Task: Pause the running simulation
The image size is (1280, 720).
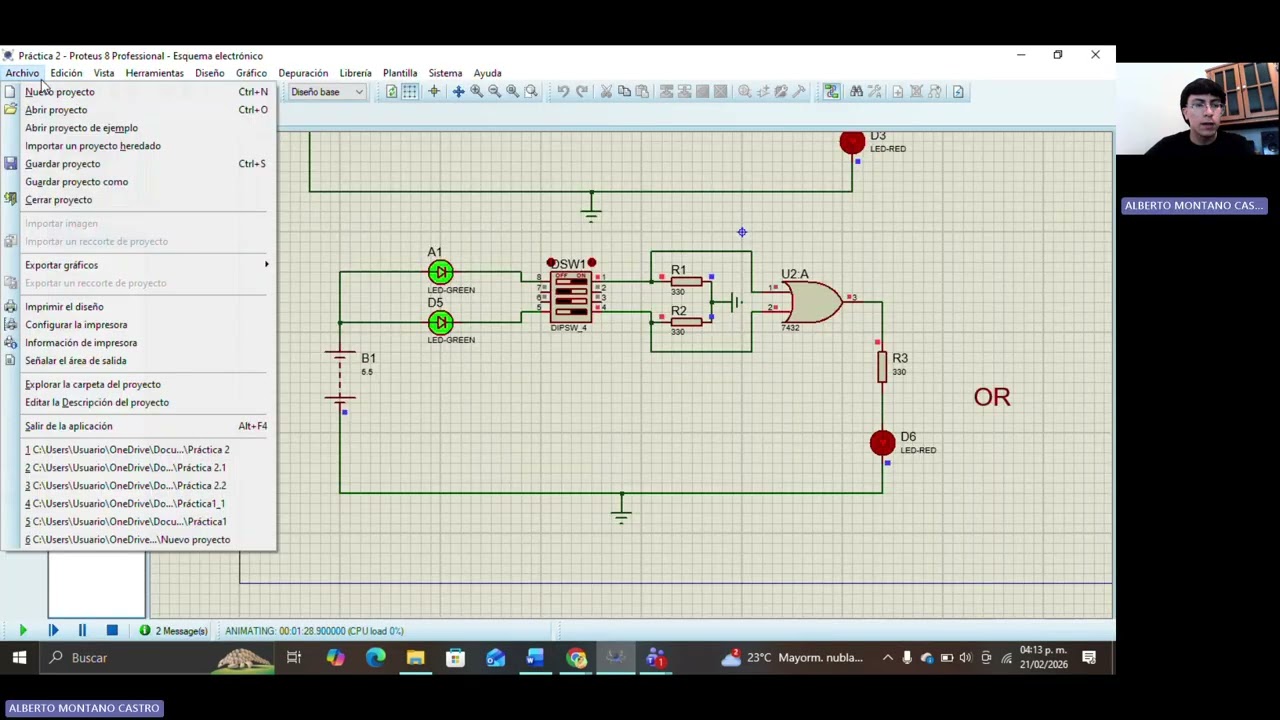Action: click(82, 631)
